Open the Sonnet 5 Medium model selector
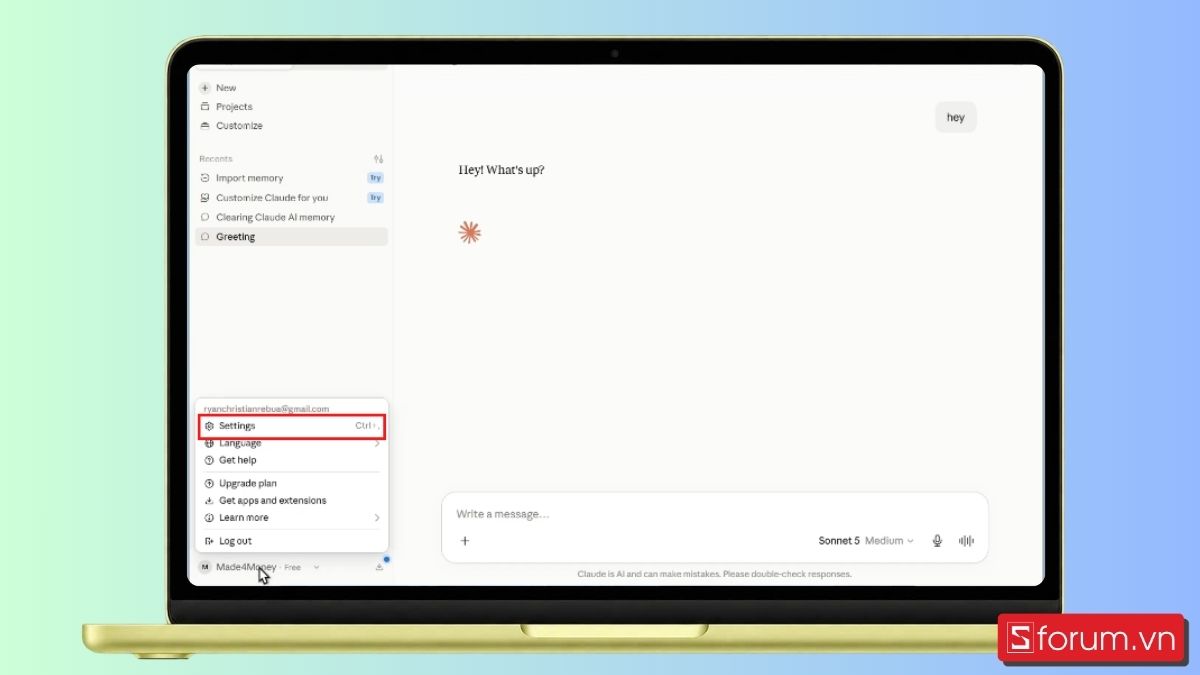Image resolution: width=1200 pixels, height=675 pixels. click(x=866, y=541)
